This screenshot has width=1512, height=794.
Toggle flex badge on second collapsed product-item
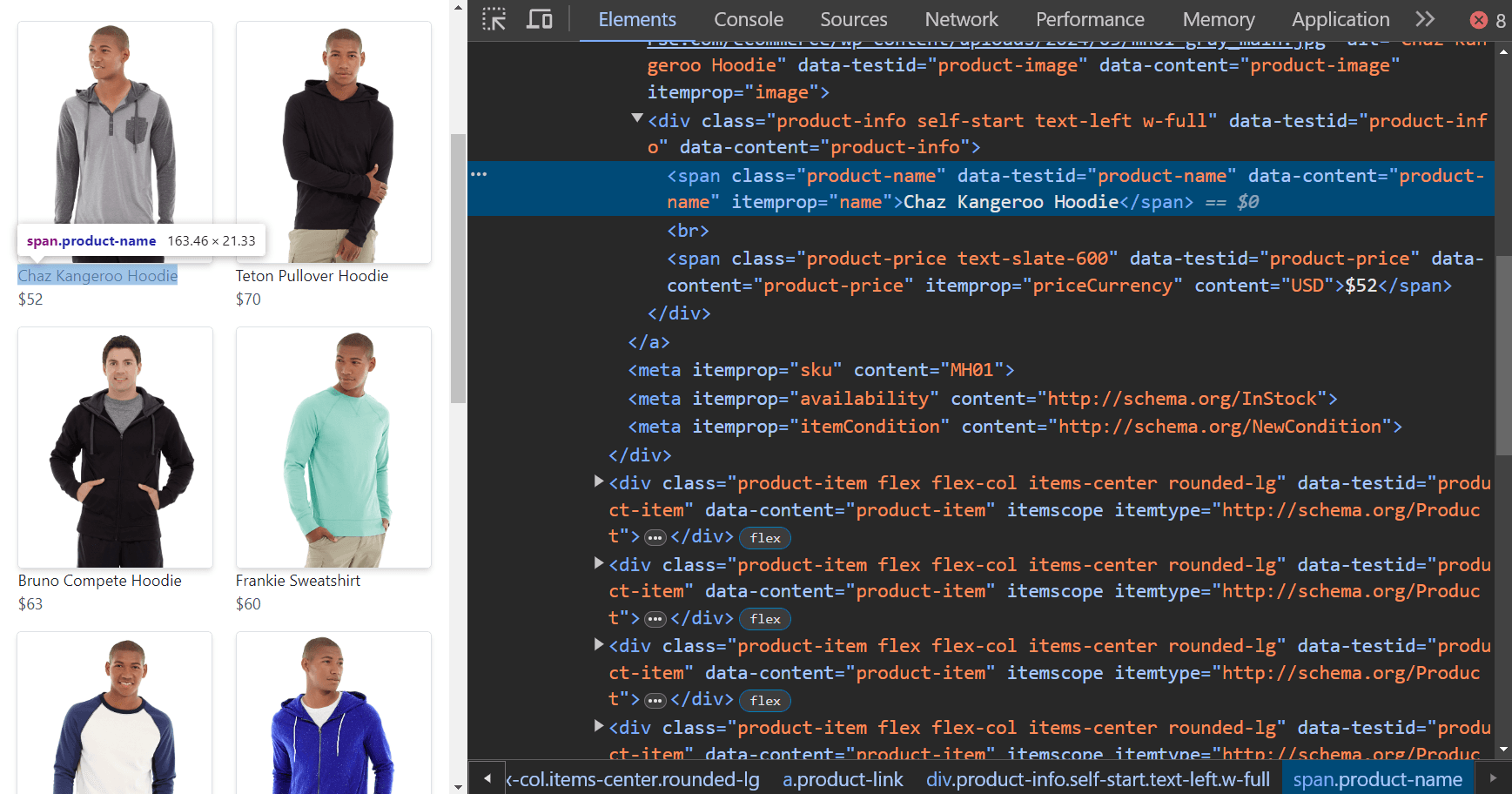pyautogui.click(x=765, y=619)
